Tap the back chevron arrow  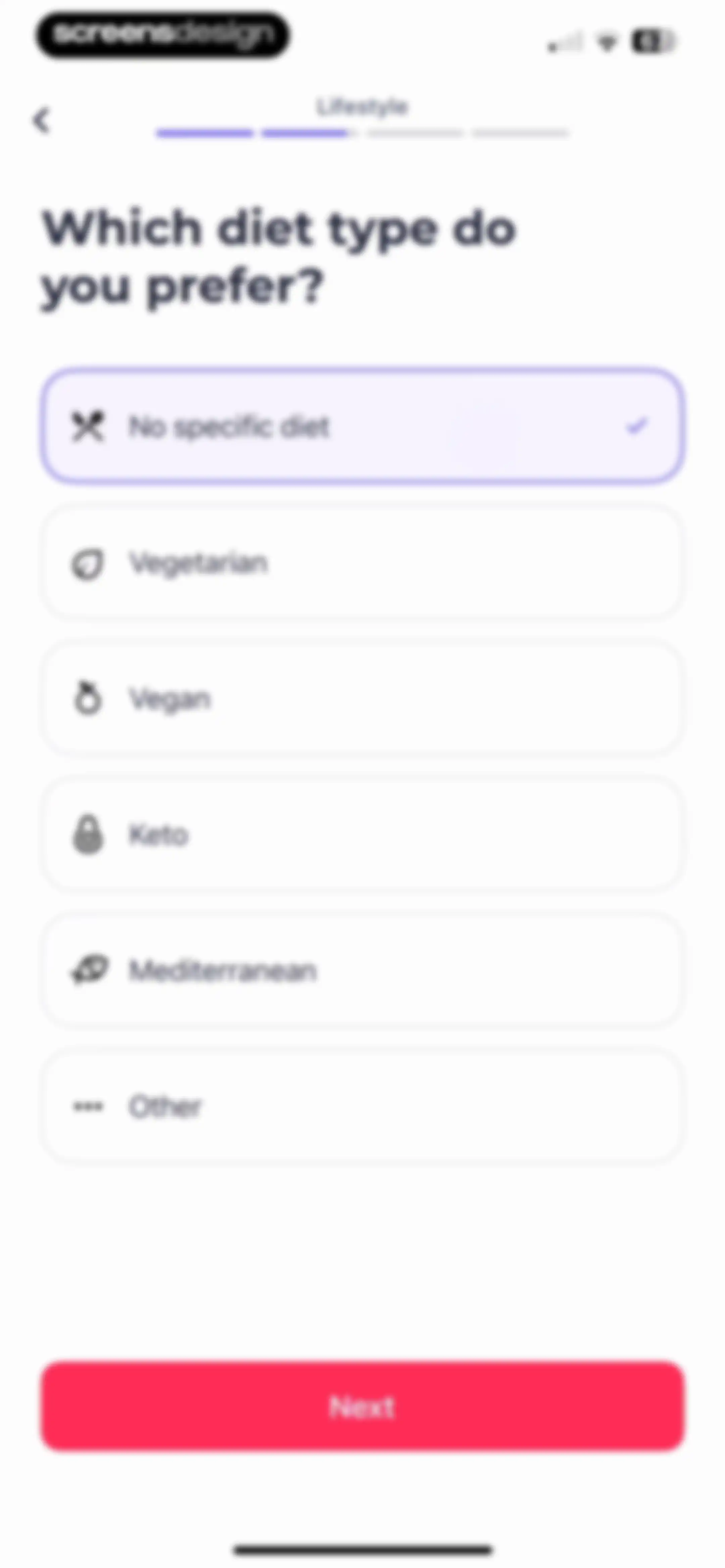[41, 120]
